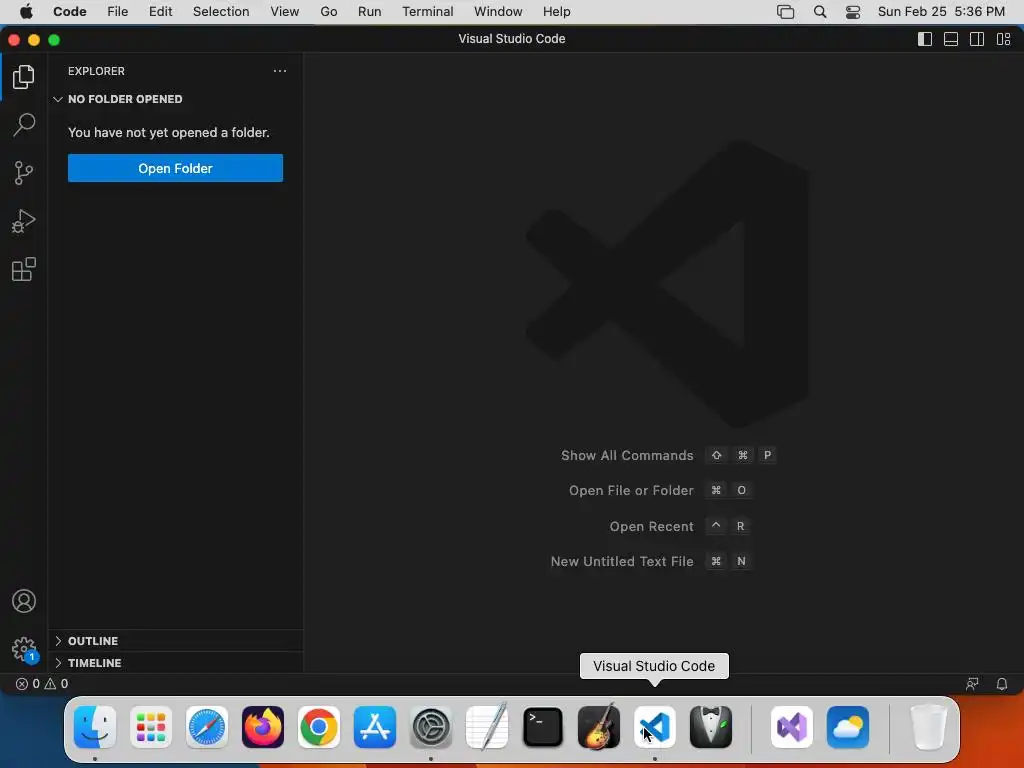Open the Window menu
Viewport: 1024px width, 768px height.
click(498, 12)
